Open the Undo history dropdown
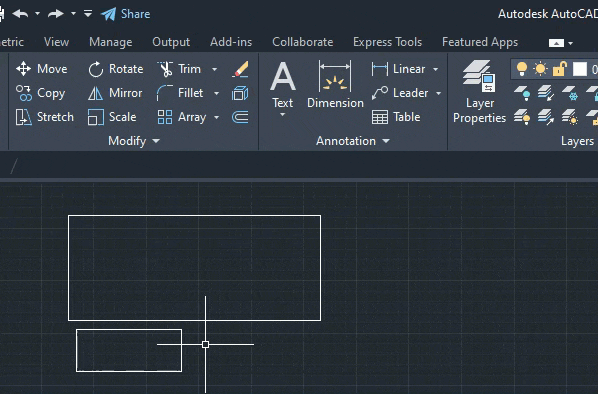This screenshot has width=598, height=394. 37,14
